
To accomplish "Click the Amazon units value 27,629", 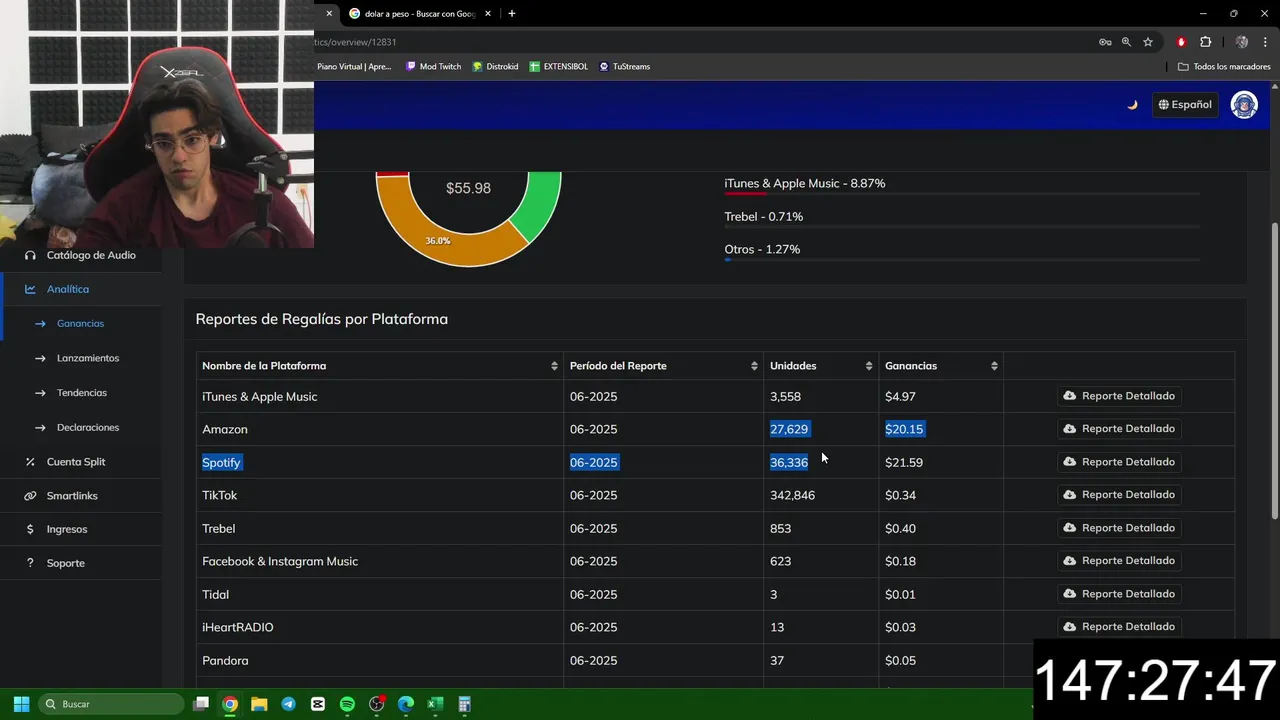I will pyautogui.click(x=789, y=429).
